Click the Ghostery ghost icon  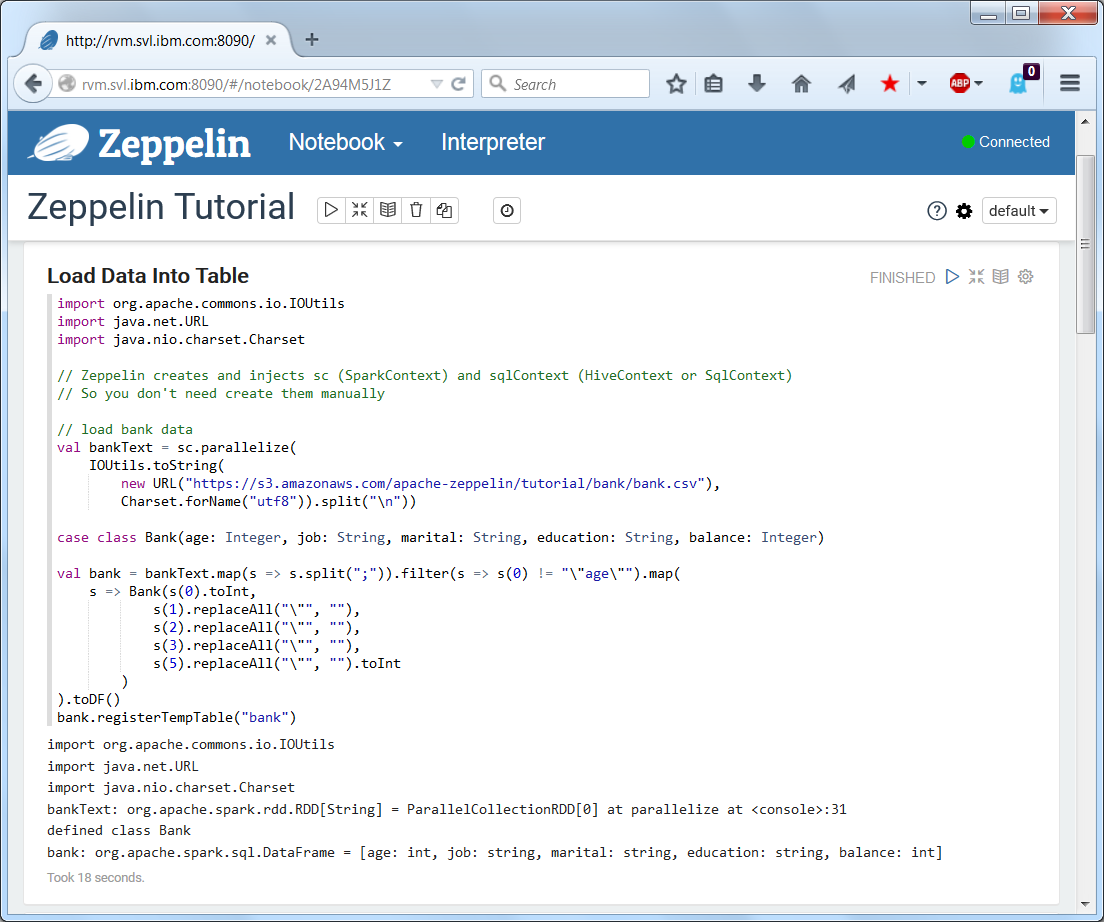coord(1019,83)
